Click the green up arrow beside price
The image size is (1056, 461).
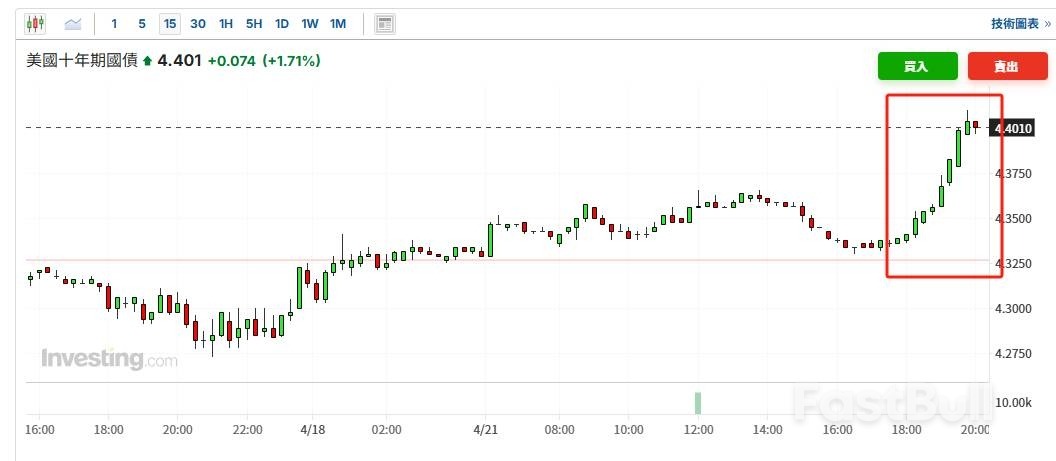click(147, 62)
